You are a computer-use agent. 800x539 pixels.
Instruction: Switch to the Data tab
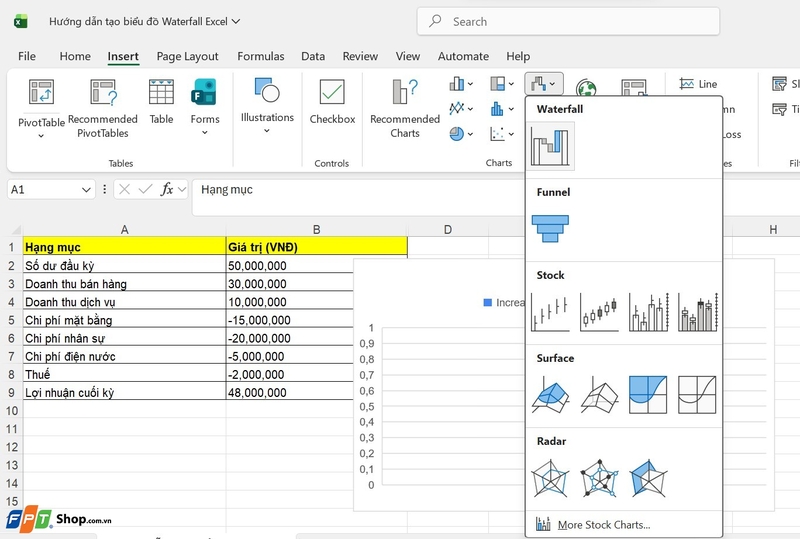tap(313, 56)
